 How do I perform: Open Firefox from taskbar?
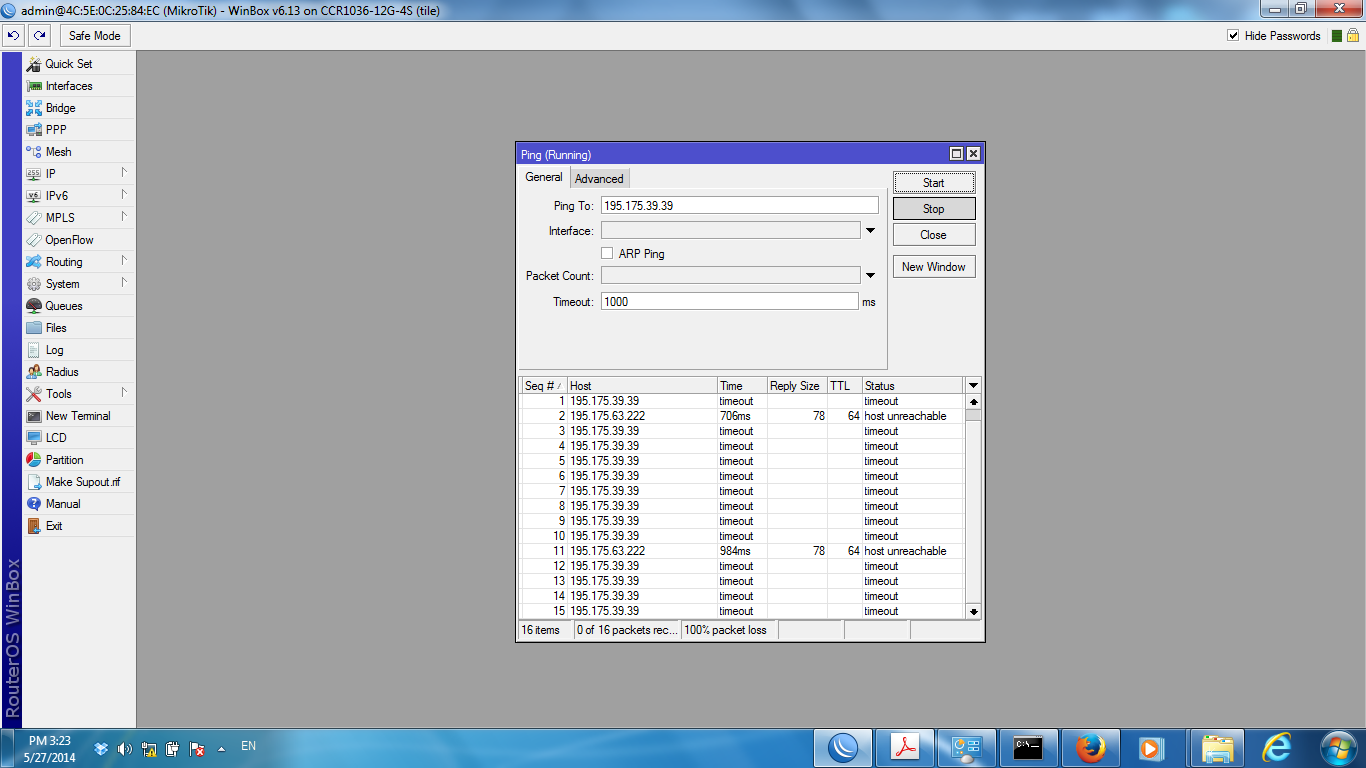coord(1091,748)
